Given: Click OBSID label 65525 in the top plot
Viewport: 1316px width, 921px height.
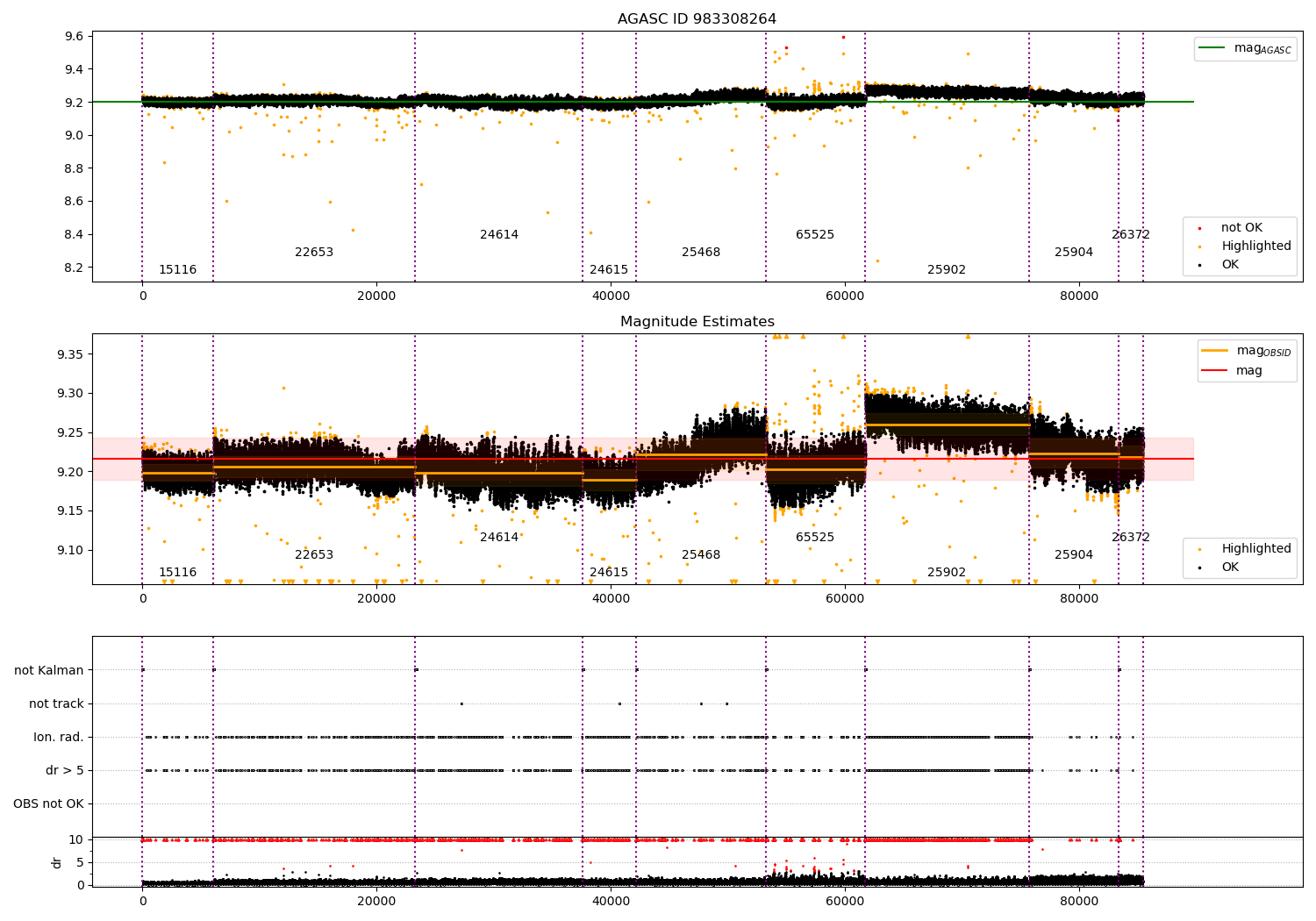Looking at the screenshot, I should pyautogui.click(x=815, y=235).
